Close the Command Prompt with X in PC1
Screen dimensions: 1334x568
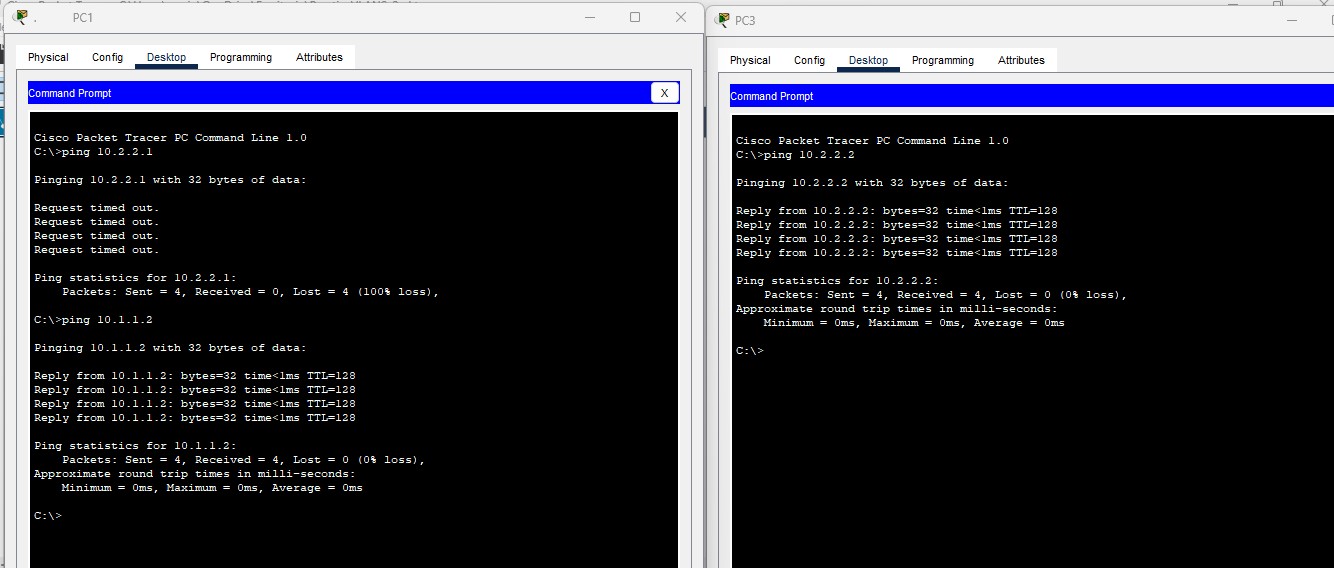664,92
